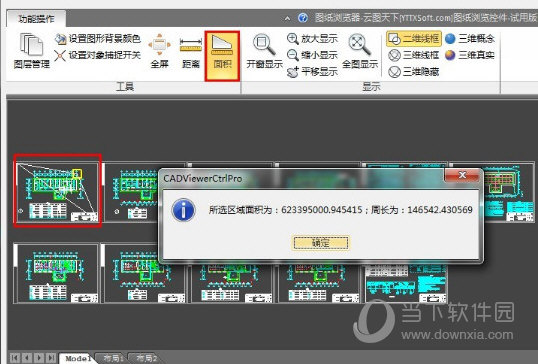Switch to 布局1 layout tab
Viewport: 538px width, 364px height.
113,359
